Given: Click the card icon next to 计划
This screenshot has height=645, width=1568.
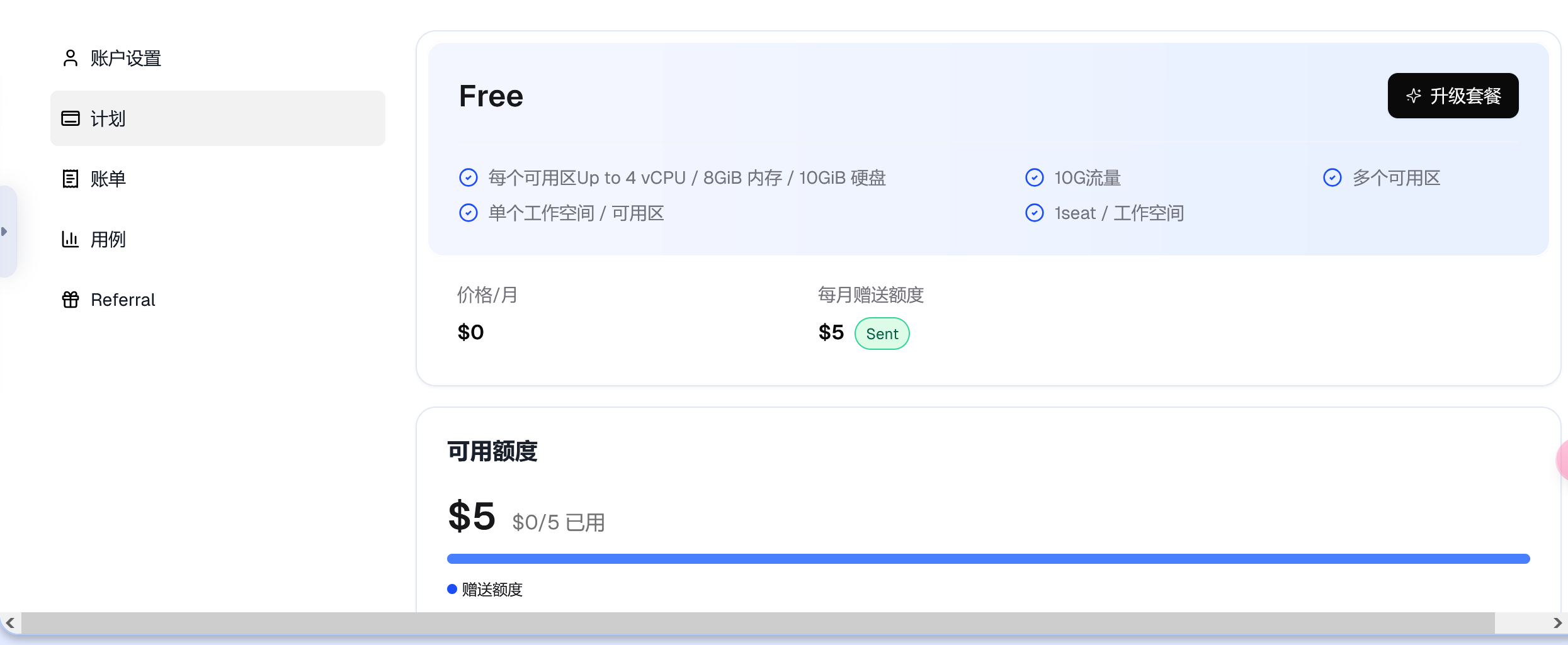Looking at the screenshot, I should tap(71, 118).
